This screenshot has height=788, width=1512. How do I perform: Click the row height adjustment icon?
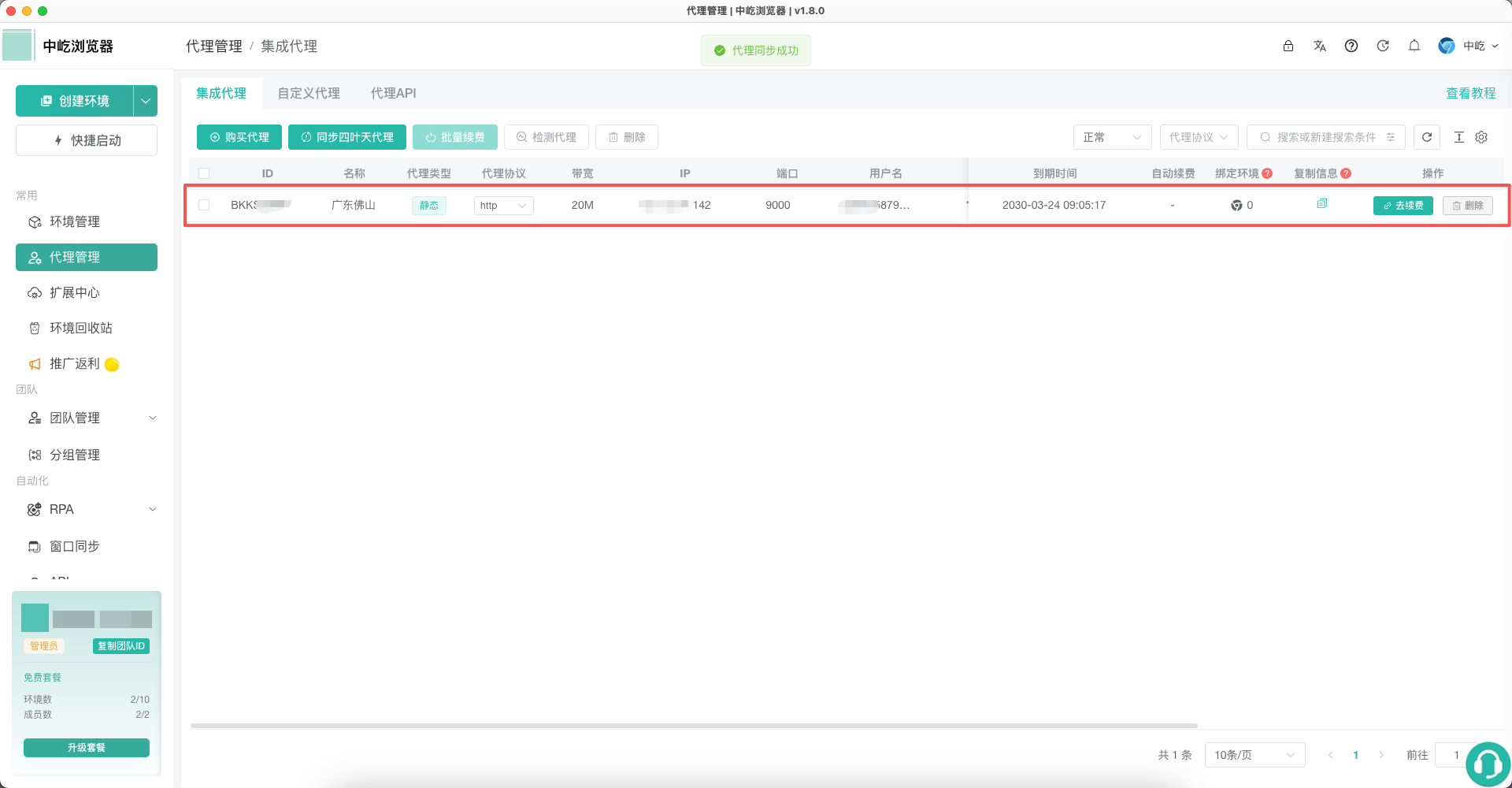coord(1458,137)
